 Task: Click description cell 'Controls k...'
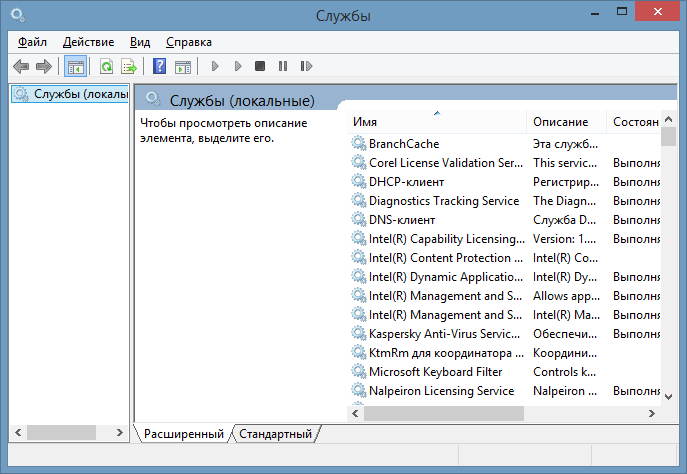pyautogui.click(x=564, y=372)
